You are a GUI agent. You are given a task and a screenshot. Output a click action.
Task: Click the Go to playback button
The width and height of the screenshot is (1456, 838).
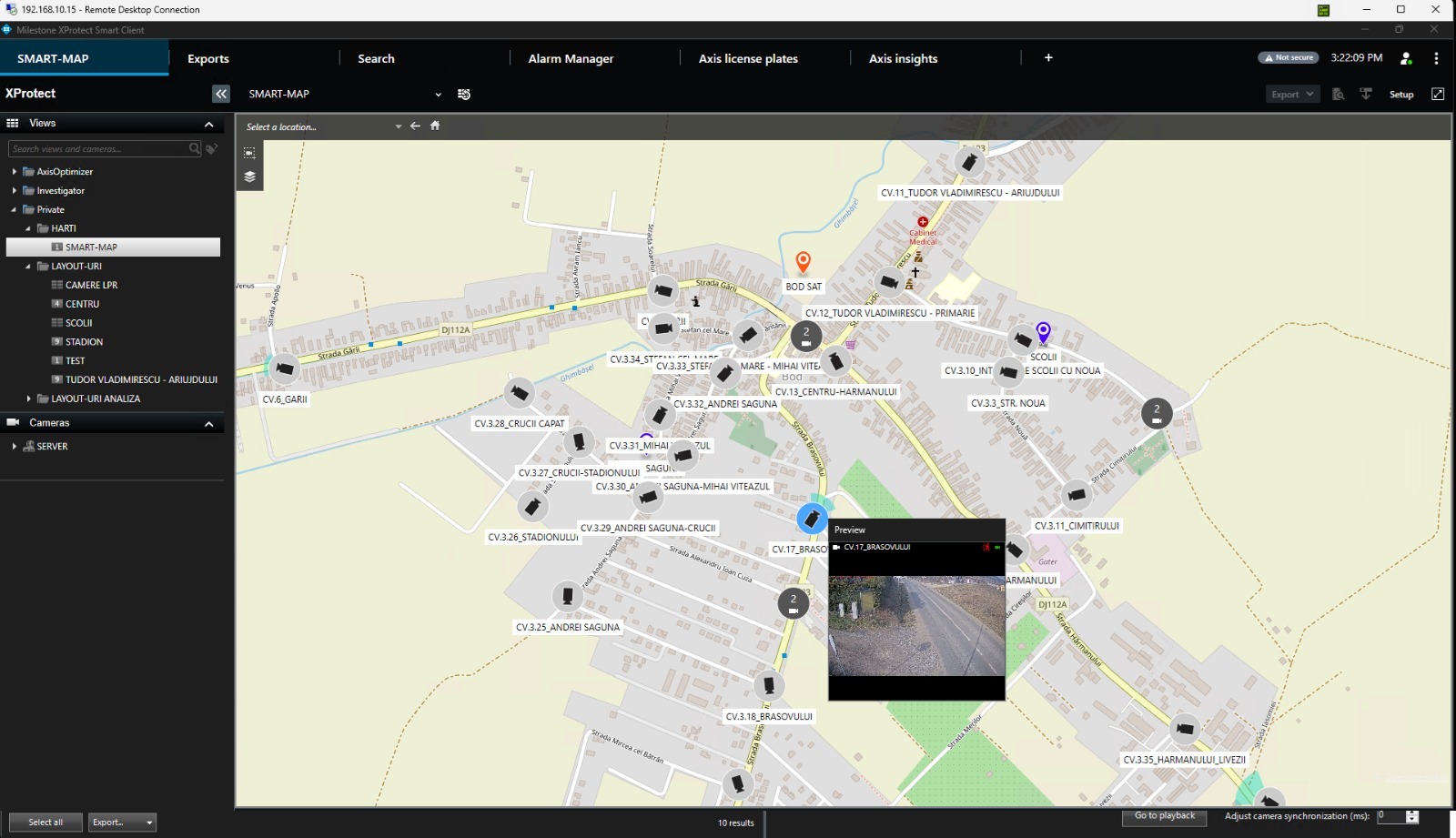1164,816
